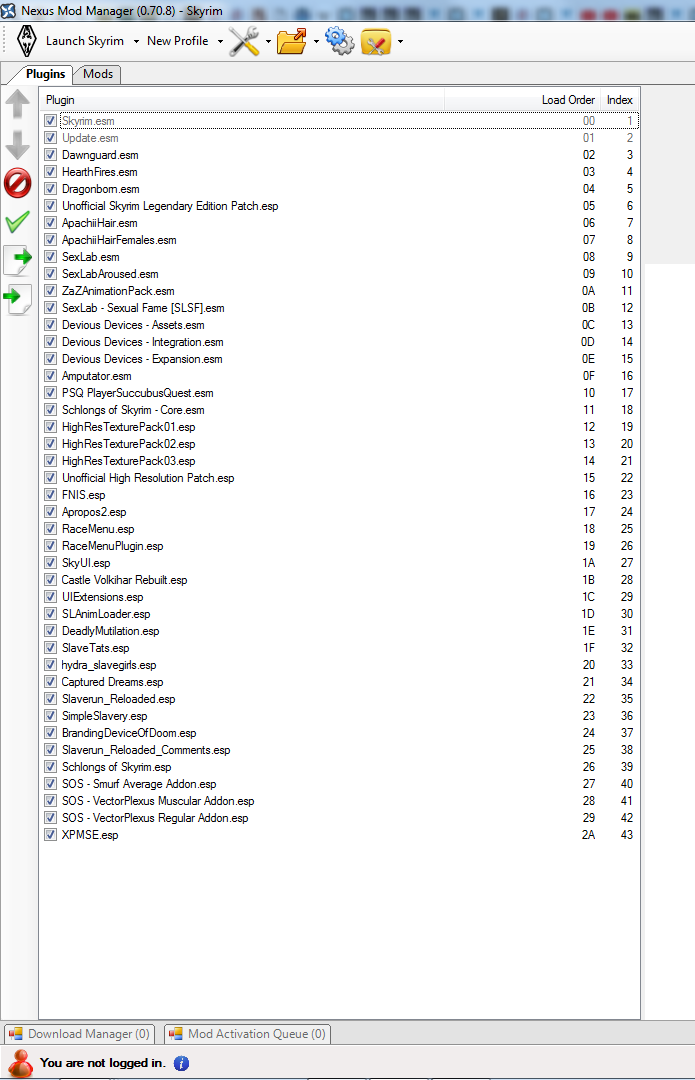Select the Skyrim.esm row
Viewport: 695px width, 1080px height.
(x=339, y=121)
